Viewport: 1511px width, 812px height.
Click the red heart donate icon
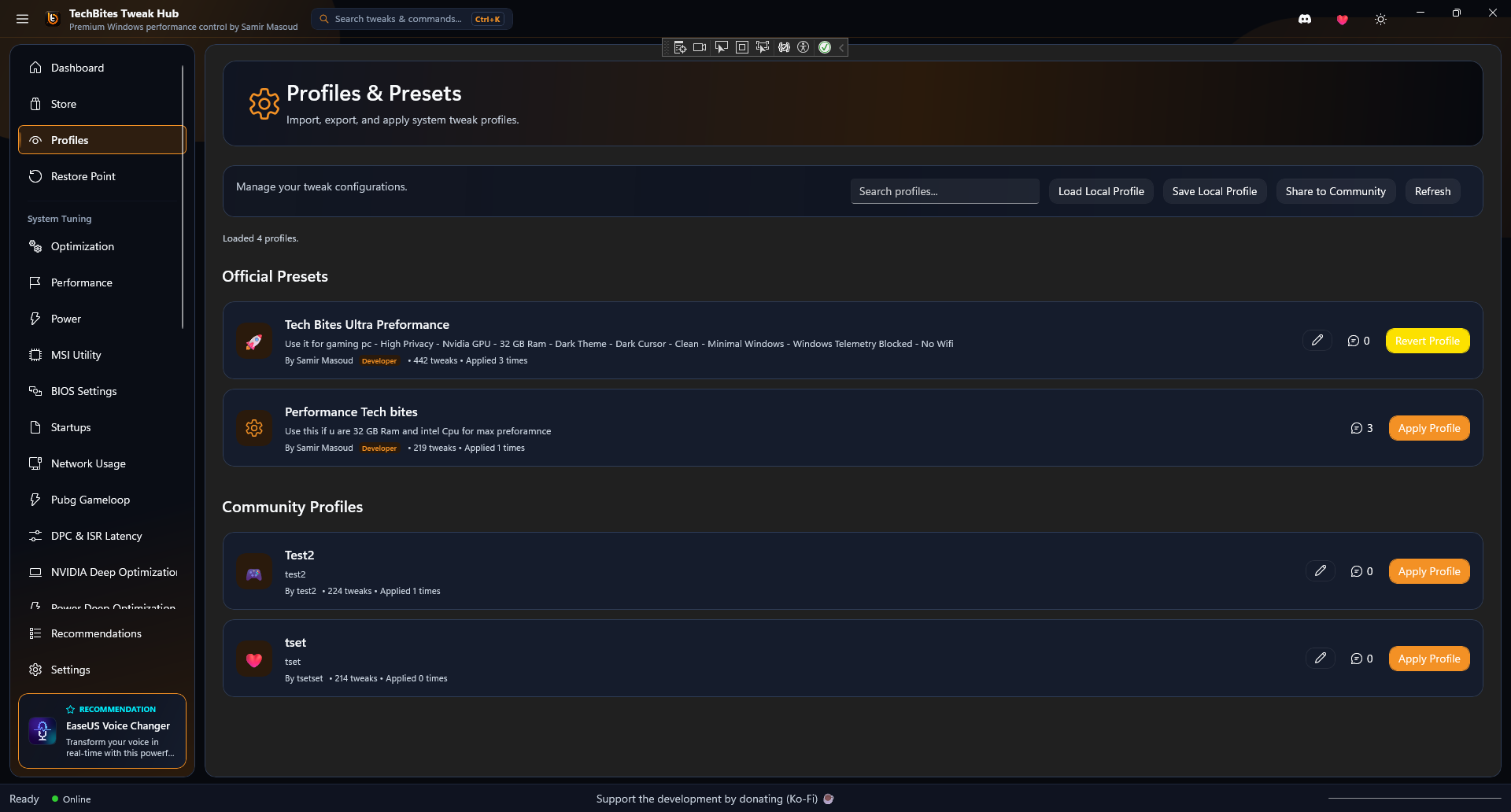1343,20
